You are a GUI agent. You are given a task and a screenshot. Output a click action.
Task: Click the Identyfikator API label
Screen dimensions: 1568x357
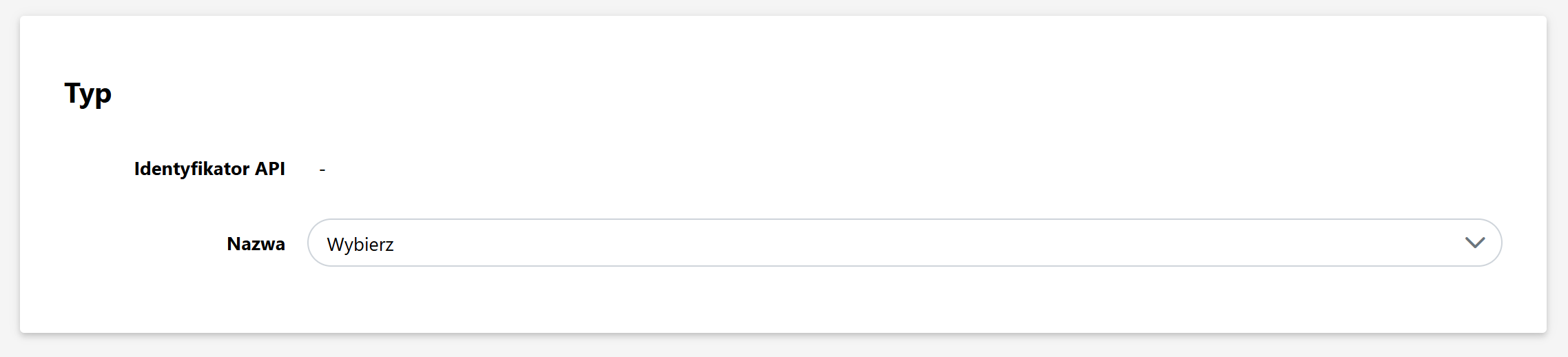click(x=209, y=169)
